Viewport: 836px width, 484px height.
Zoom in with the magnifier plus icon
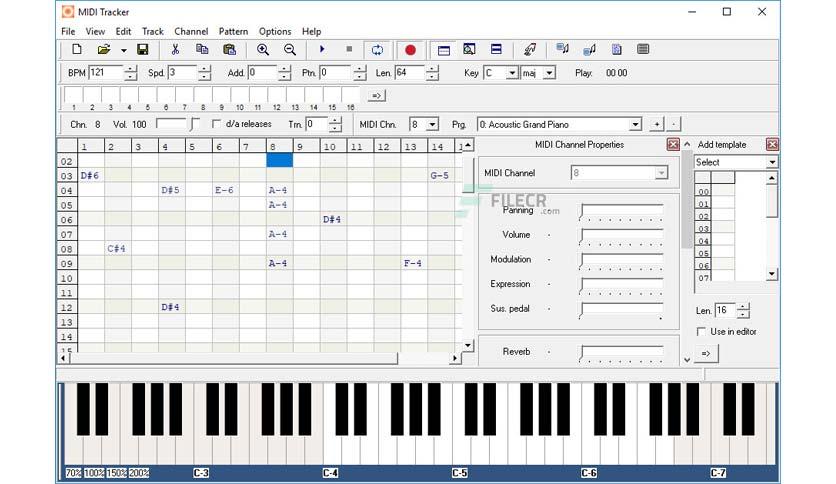(x=262, y=50)
